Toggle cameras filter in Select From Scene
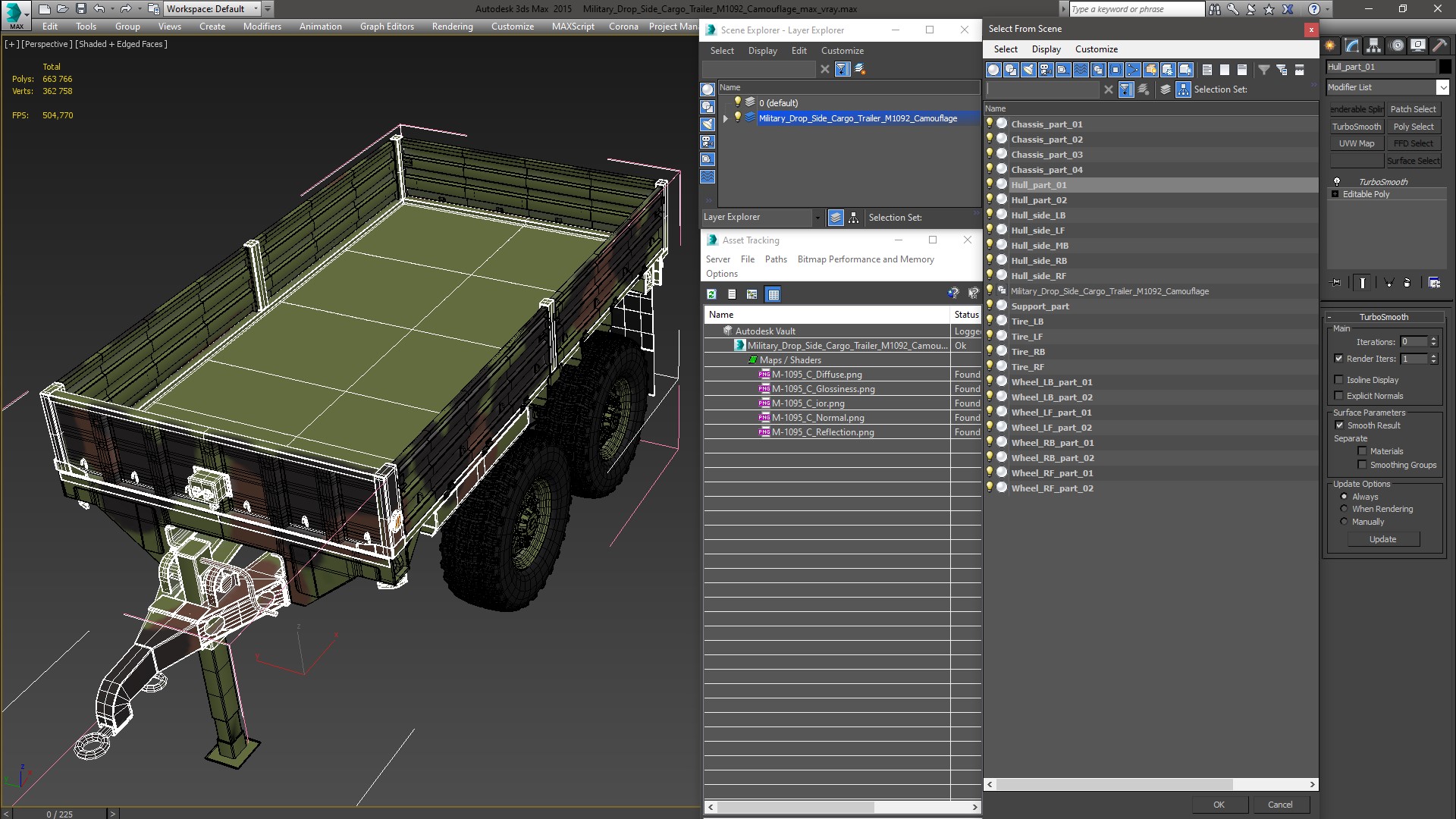 [1046, 70]
